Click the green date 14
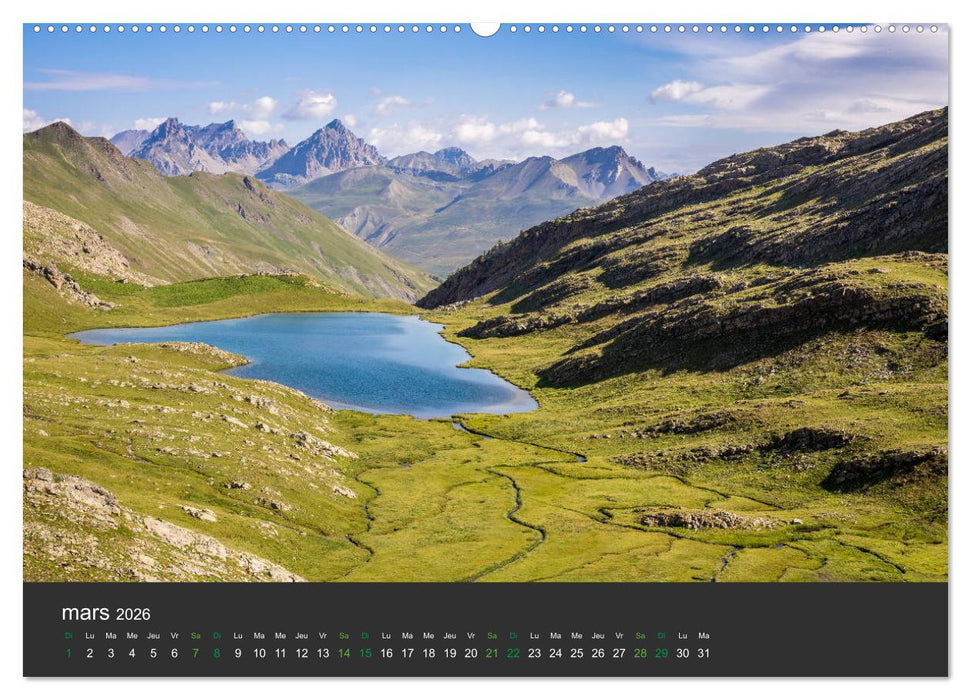Viewport: 971px width, 700px height. pyautogui.click(x=343, y=652)
